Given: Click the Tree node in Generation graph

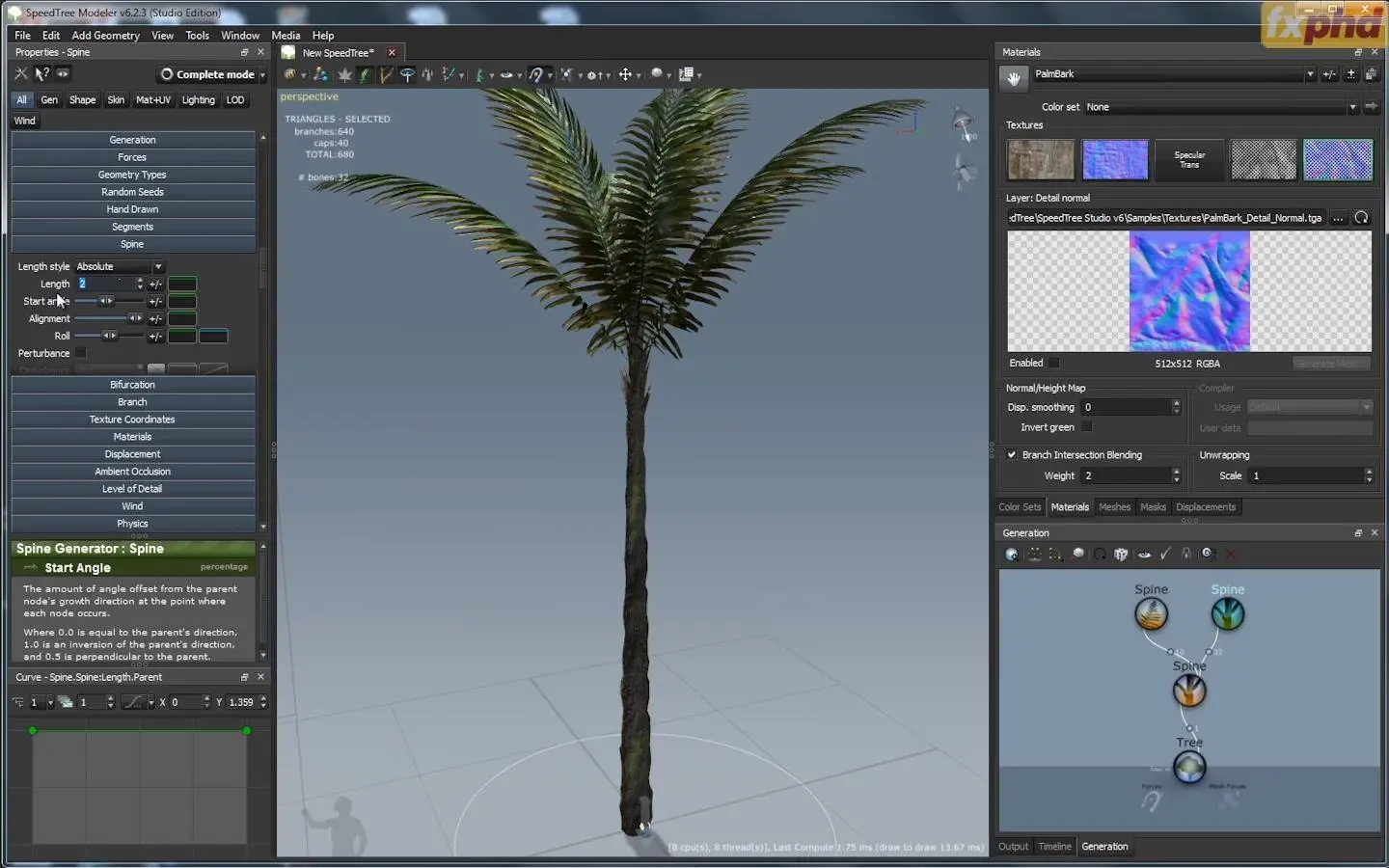Looking at the screenshot, I should (1189, 768).
